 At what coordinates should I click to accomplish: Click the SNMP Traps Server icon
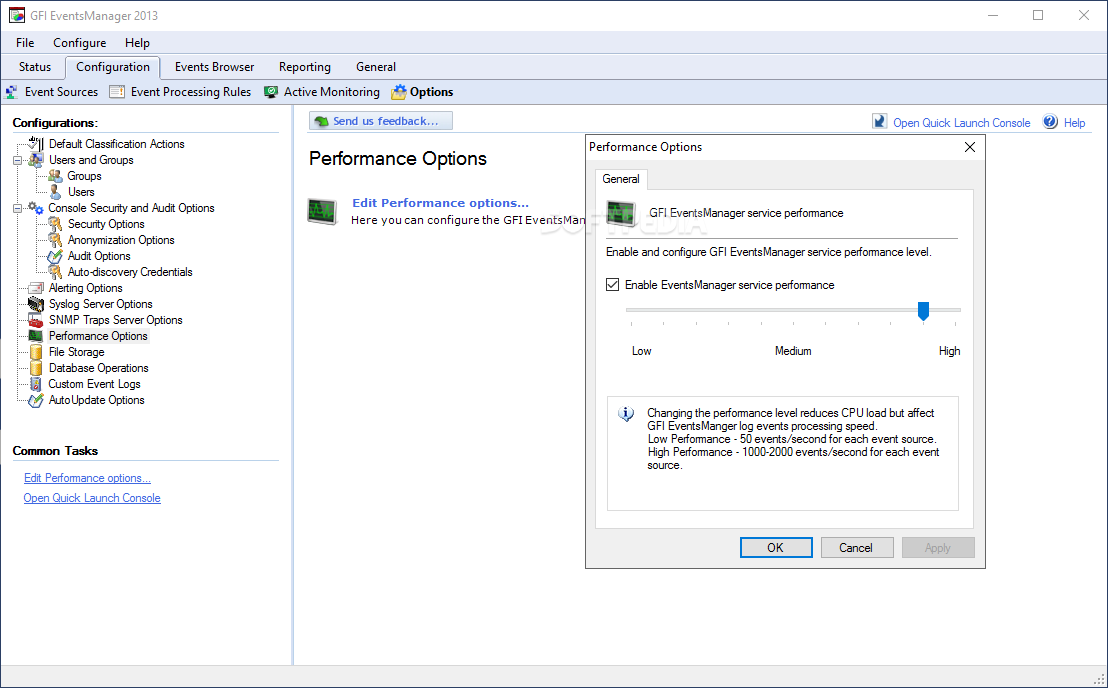[x=35, y=320]
